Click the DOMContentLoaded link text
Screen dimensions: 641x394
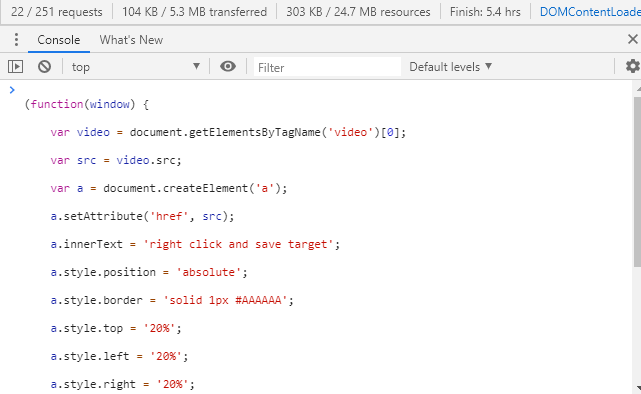coord(590,12)
